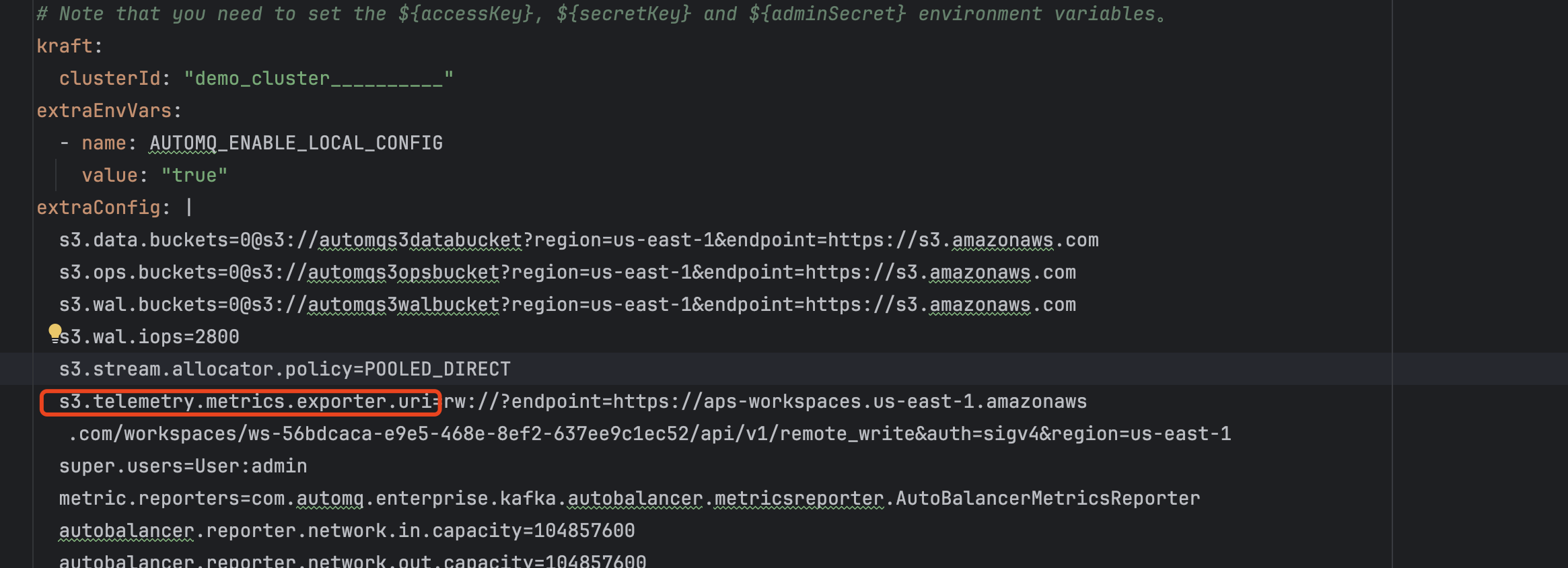1568x568 pixels.
Task: Place cursor on the kraft key
Action: (x=65, y=46)
